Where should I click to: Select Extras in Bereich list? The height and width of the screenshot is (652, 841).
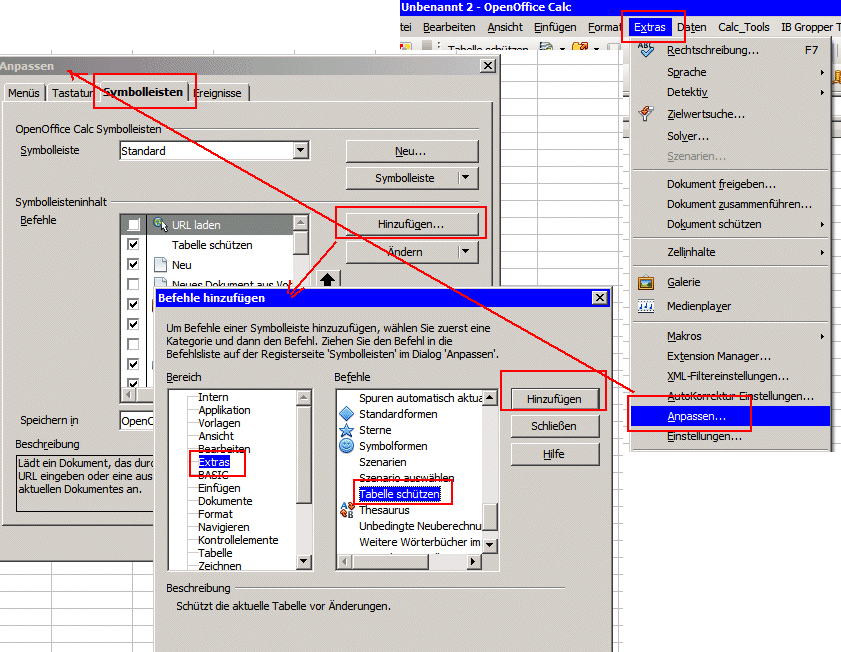[x=214, y=462]
